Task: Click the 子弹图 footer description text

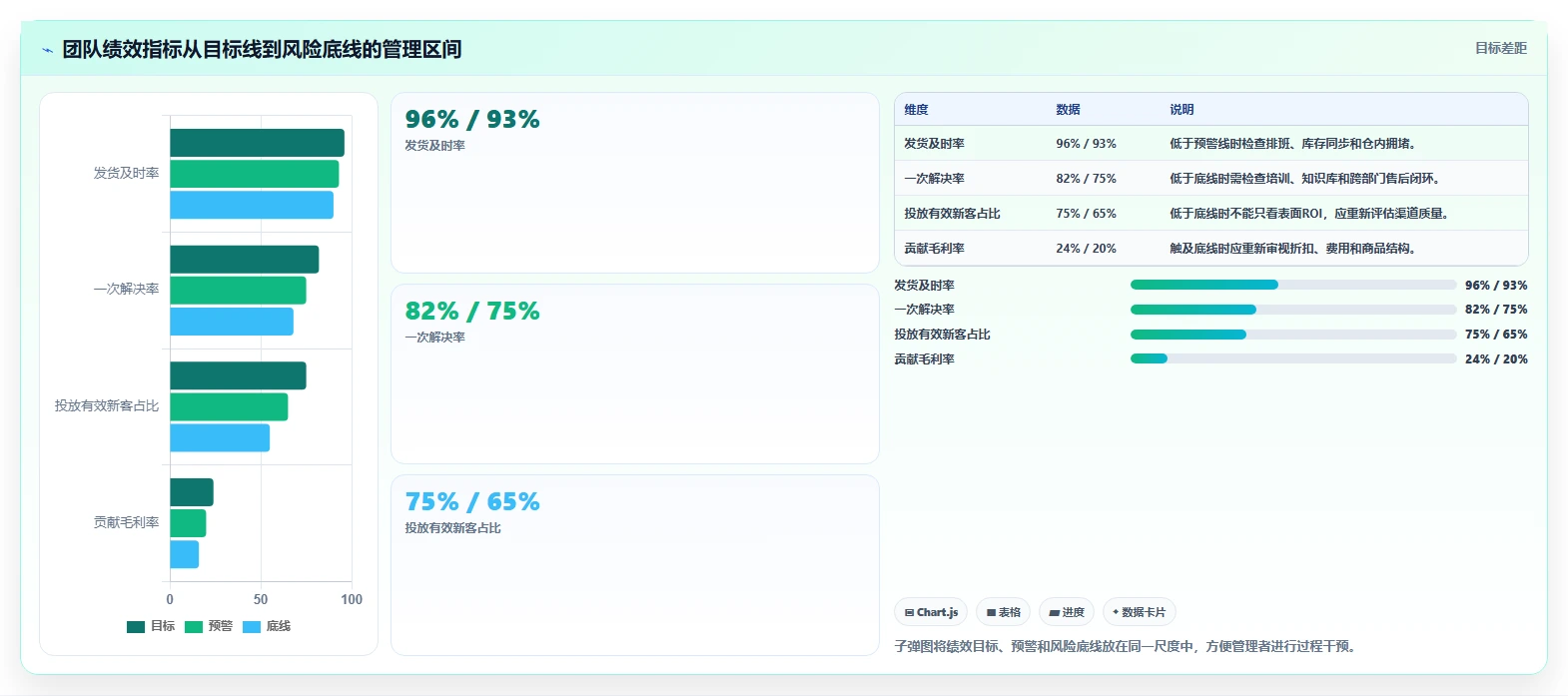Action: 1127,646
